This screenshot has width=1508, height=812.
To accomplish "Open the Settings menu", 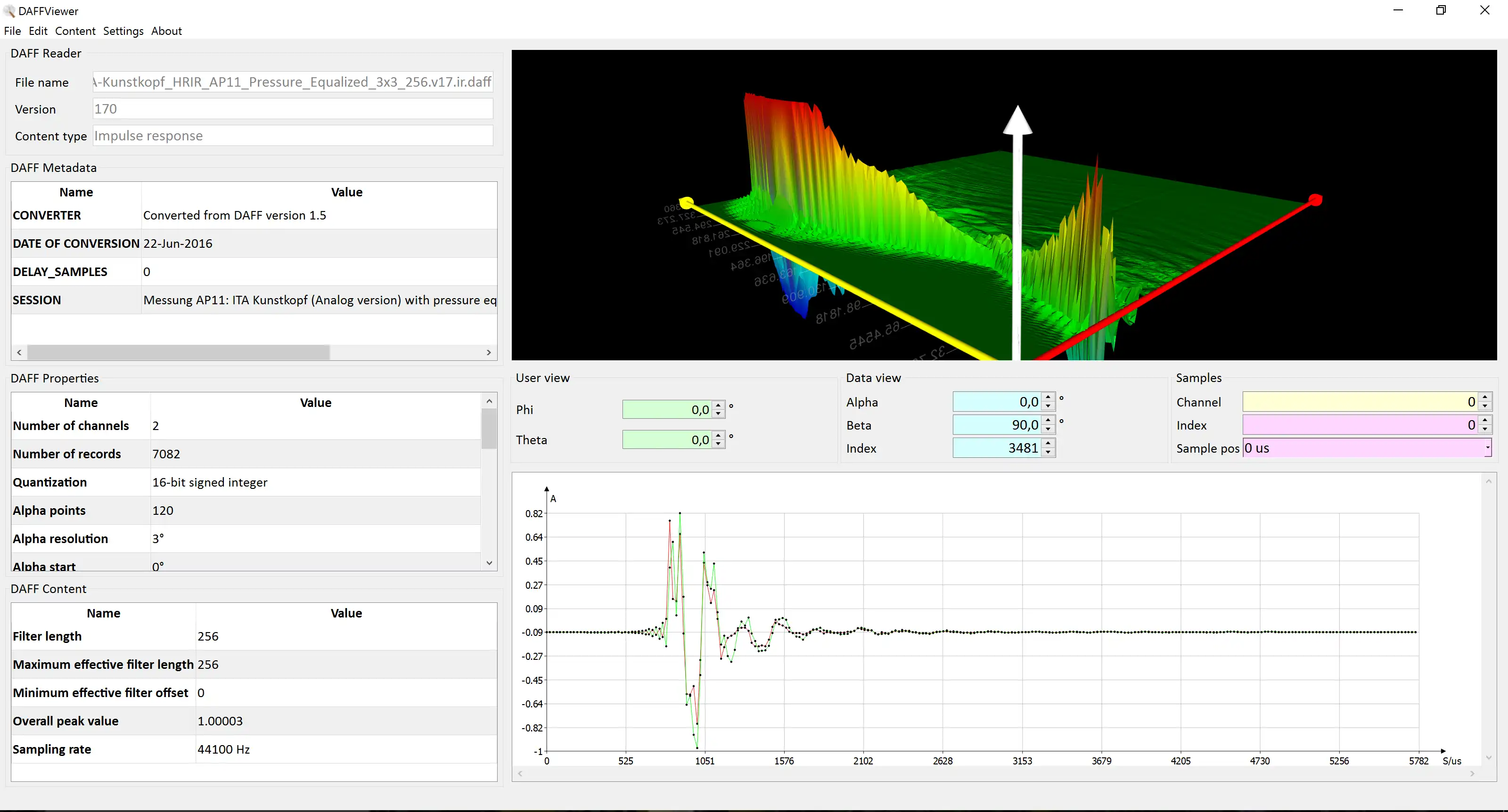I will click(x=123, y=31).
